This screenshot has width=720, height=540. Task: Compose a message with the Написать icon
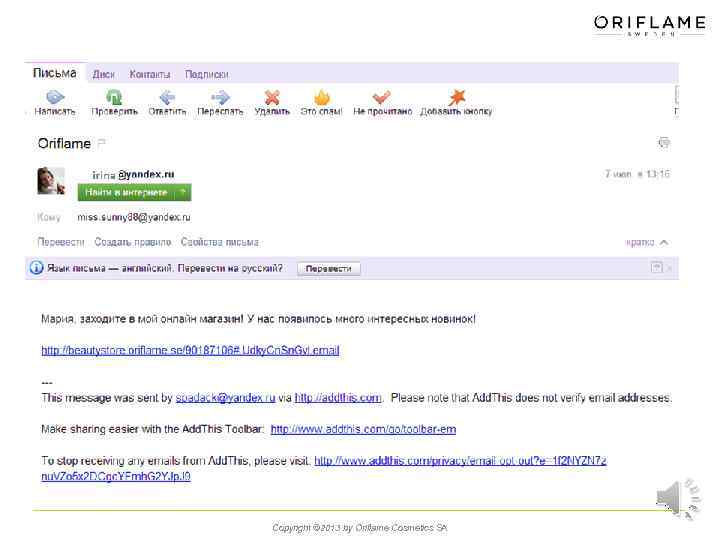55,97
